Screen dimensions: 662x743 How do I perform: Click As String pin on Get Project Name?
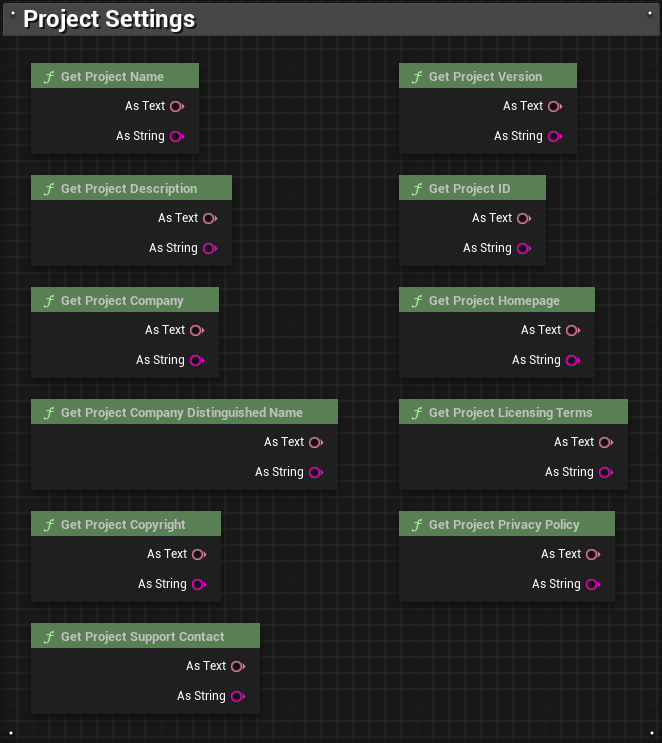tap(177, 136)
